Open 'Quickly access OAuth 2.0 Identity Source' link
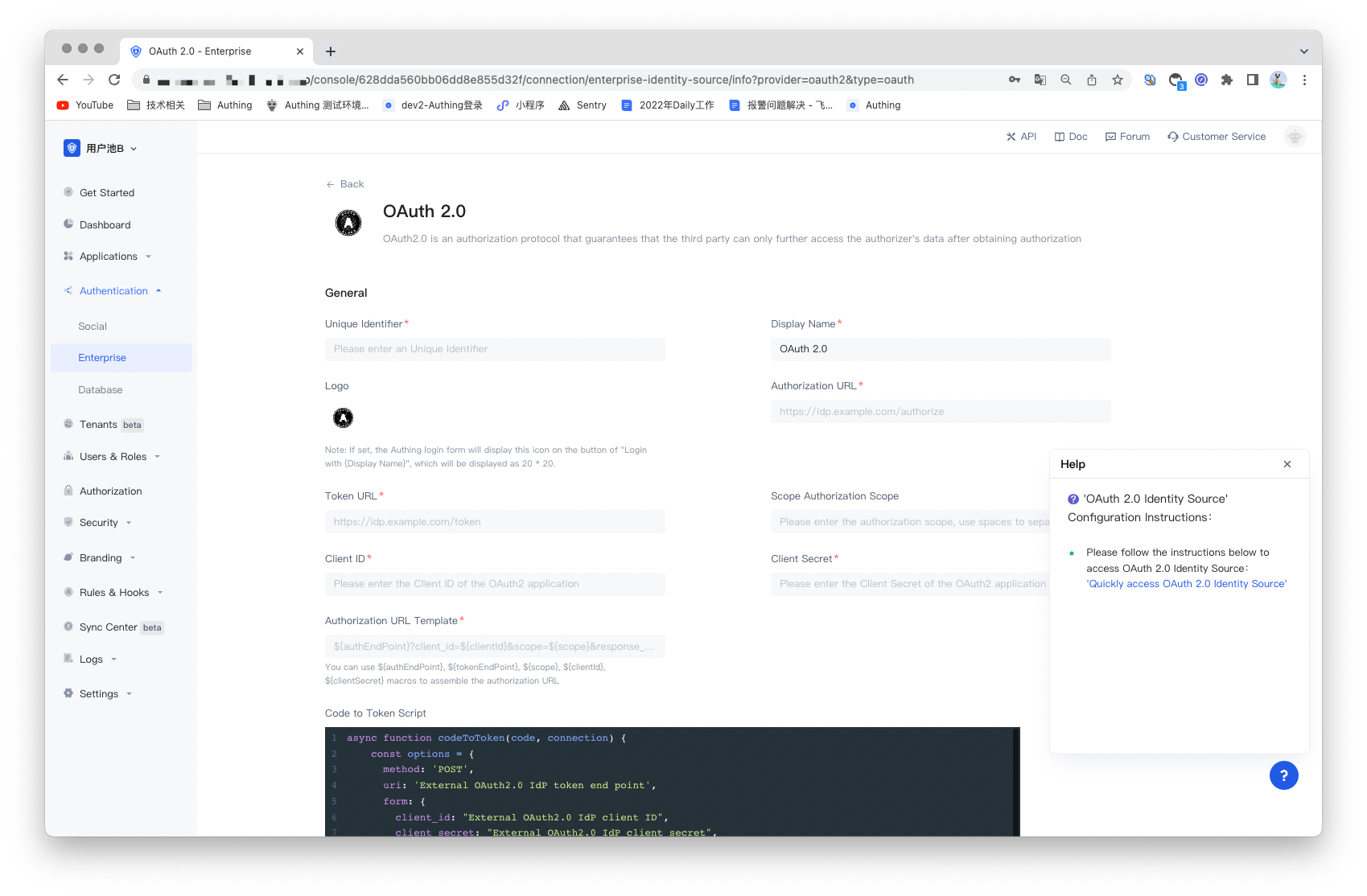This screenshot has height=896, width=1367. point(1187,584)
